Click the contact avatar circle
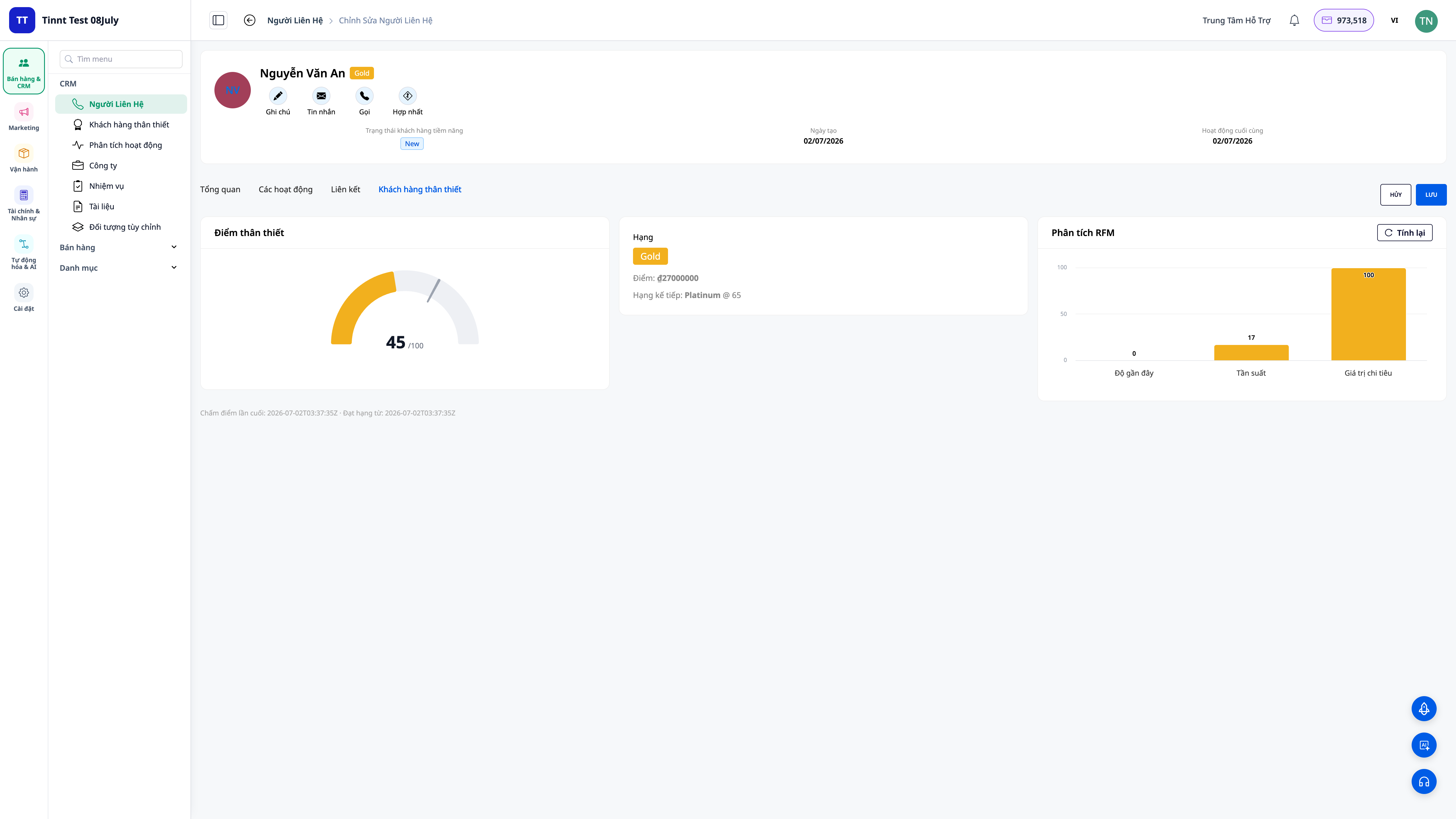The height and width of the screenshot is (819, 1456). click(x=232, y=90)
